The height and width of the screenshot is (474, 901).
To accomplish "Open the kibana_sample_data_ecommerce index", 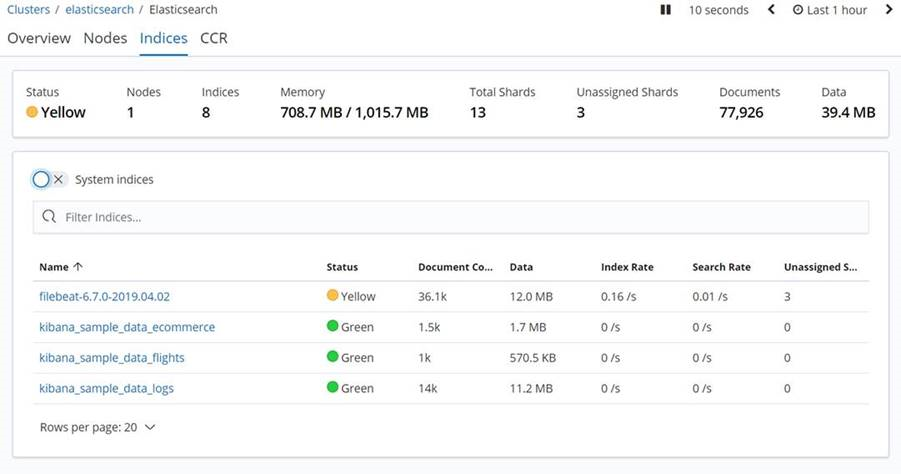I will coord(127,327).
